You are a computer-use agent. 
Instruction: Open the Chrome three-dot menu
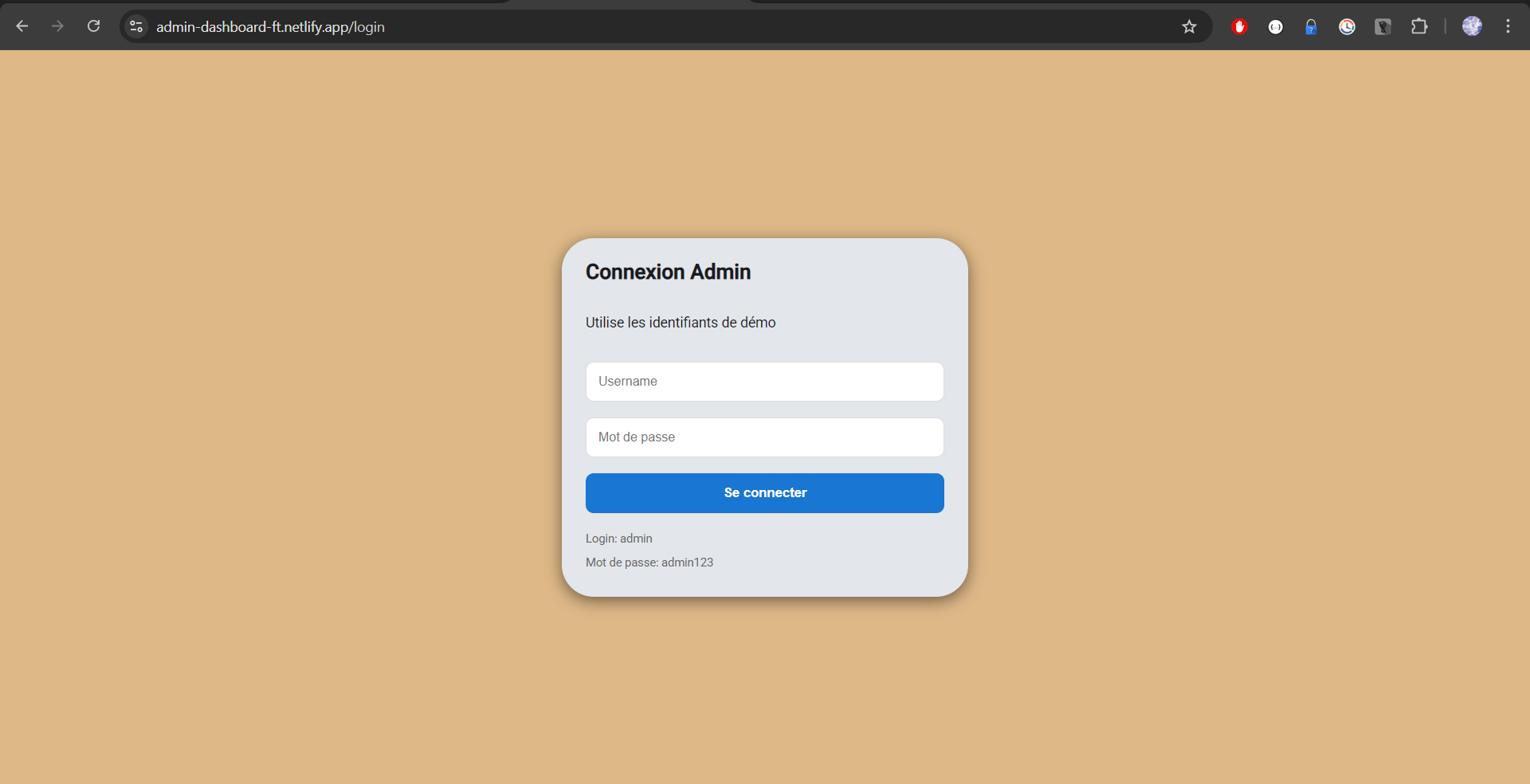pos(1508,26)
